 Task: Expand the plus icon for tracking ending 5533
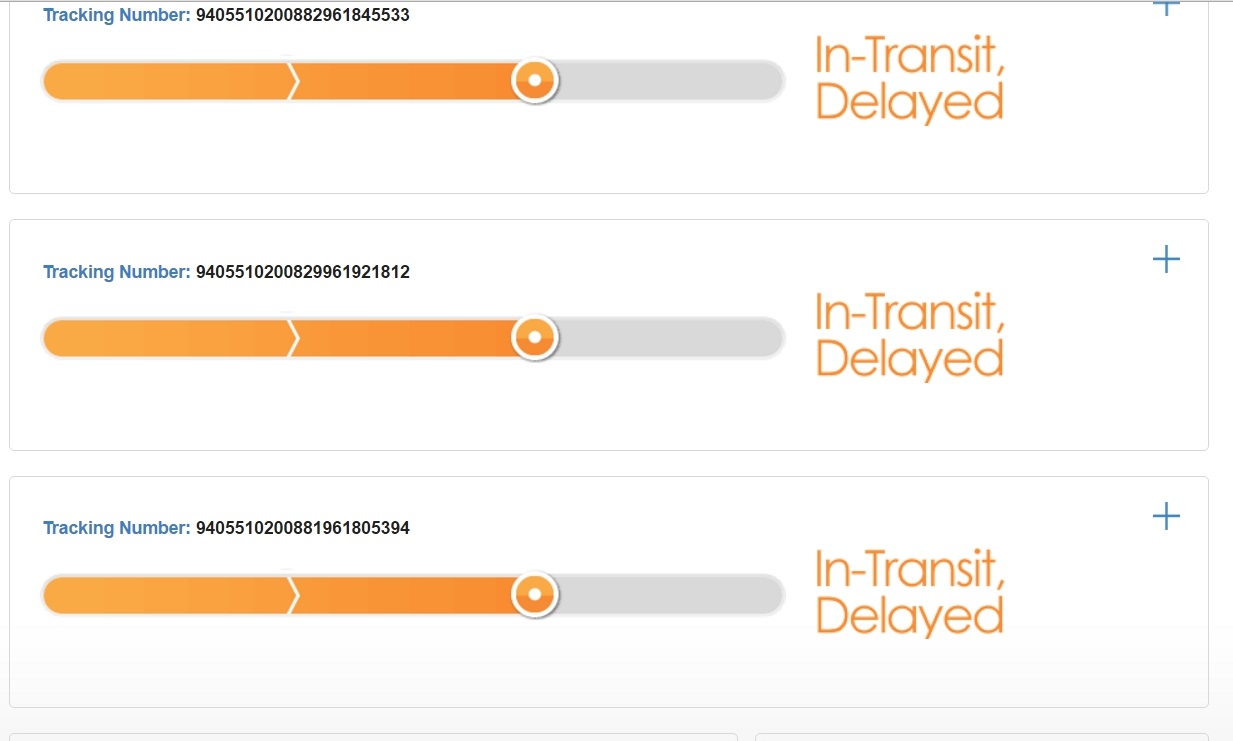click(x=1166, y=7)
